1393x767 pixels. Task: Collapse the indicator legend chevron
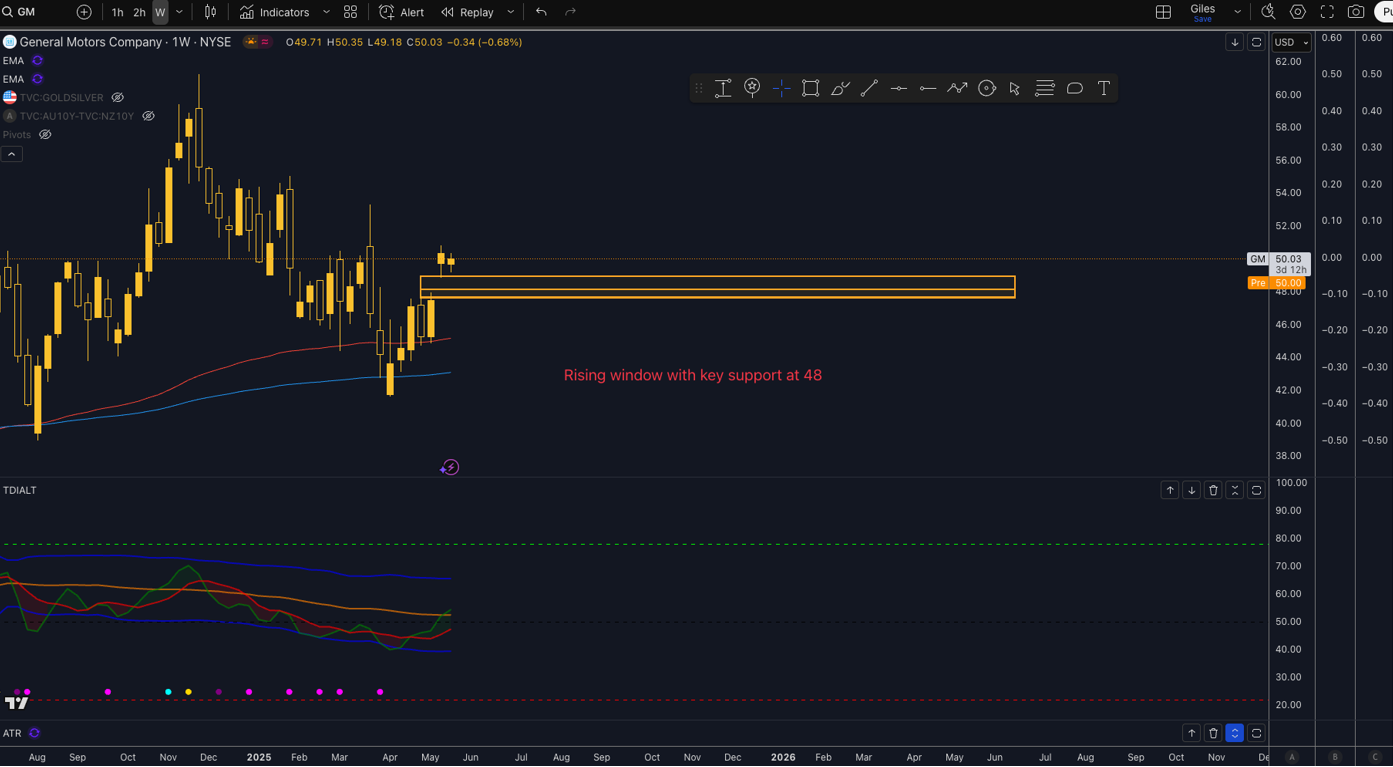click(x=11, y=154)
